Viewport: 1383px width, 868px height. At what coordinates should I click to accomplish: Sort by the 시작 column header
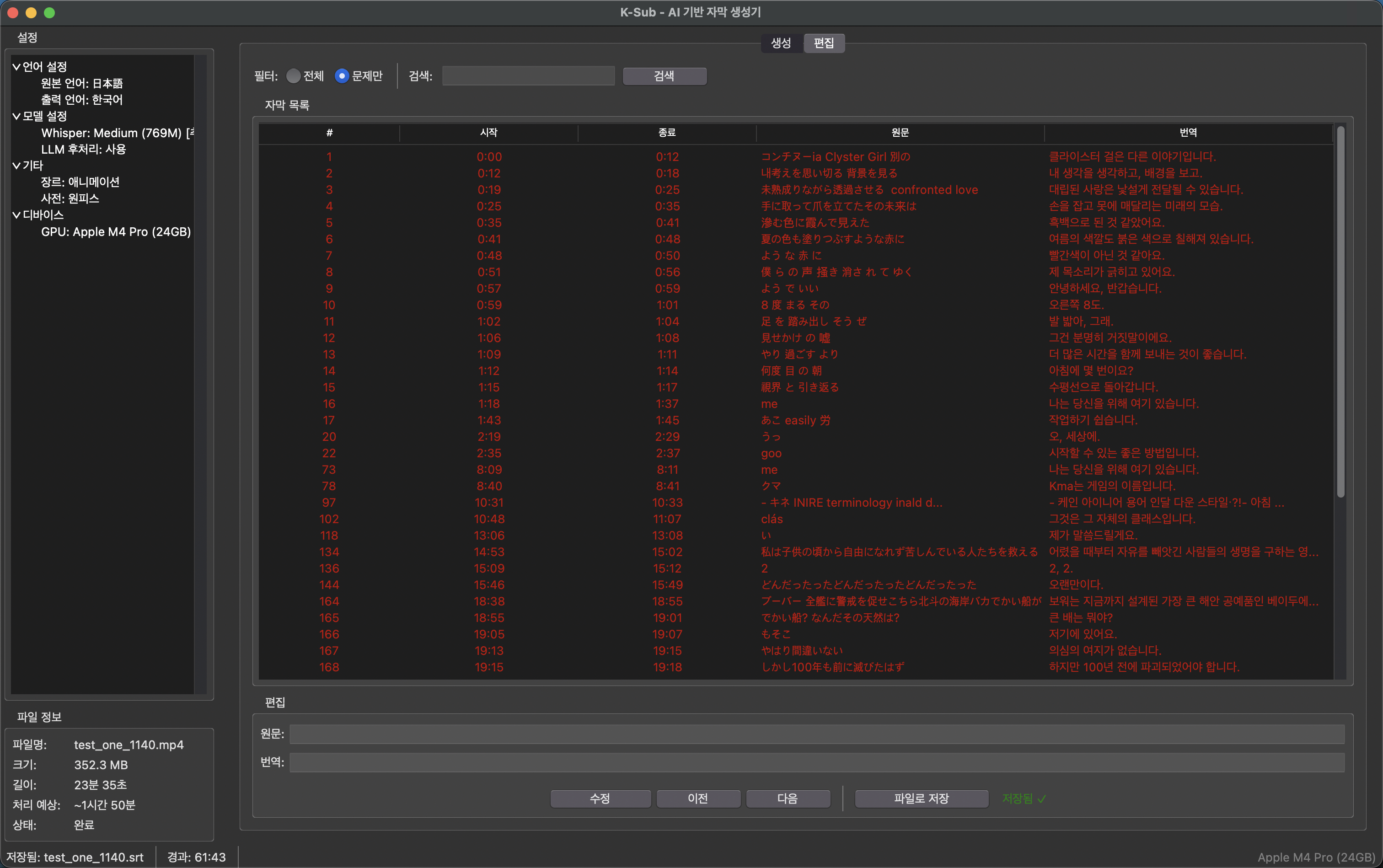pyautogui.click(x=488, y=133)
